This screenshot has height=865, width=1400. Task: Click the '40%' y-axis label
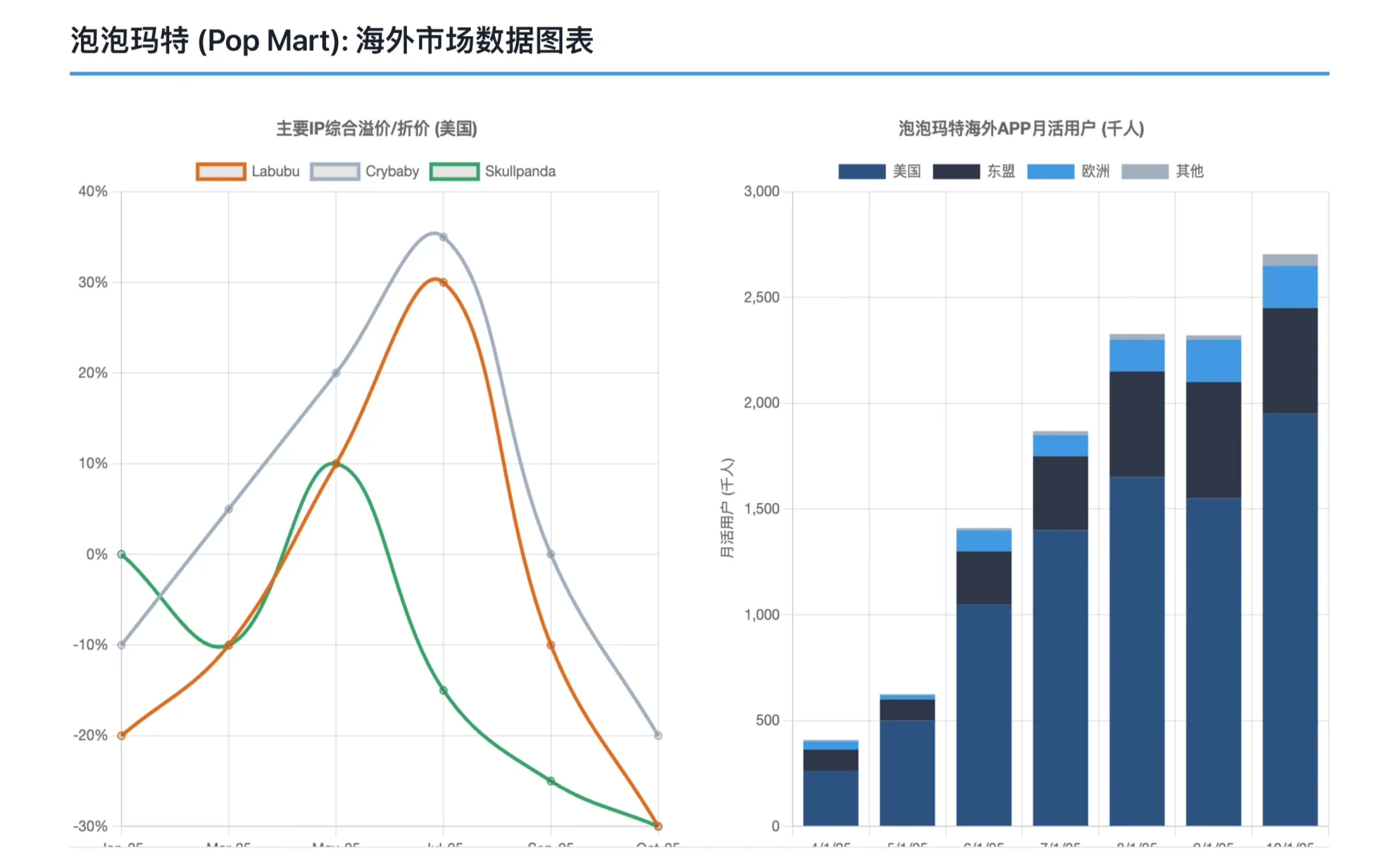point(93,191)
